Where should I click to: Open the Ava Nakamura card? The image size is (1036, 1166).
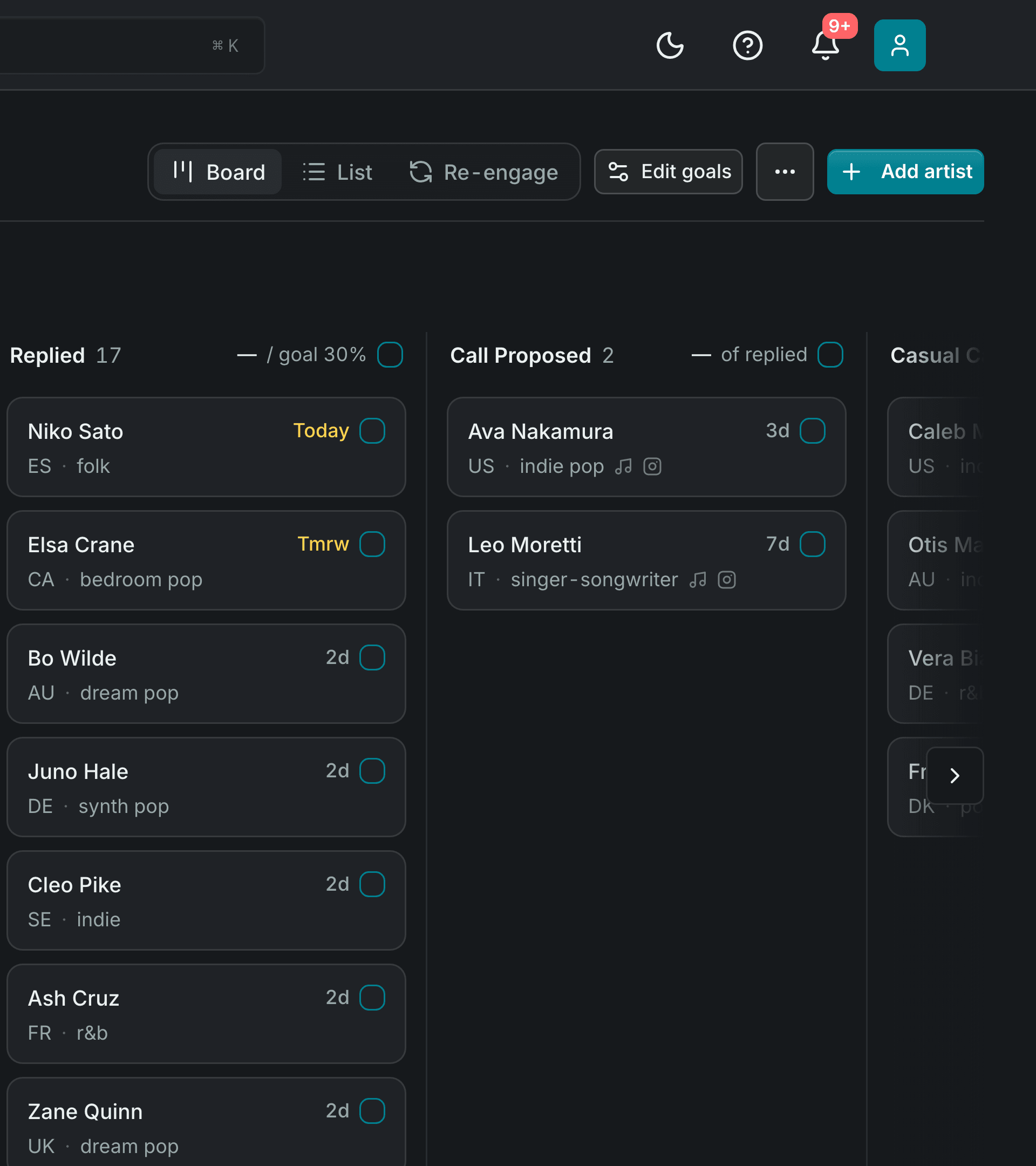click(x=646, y=447)
